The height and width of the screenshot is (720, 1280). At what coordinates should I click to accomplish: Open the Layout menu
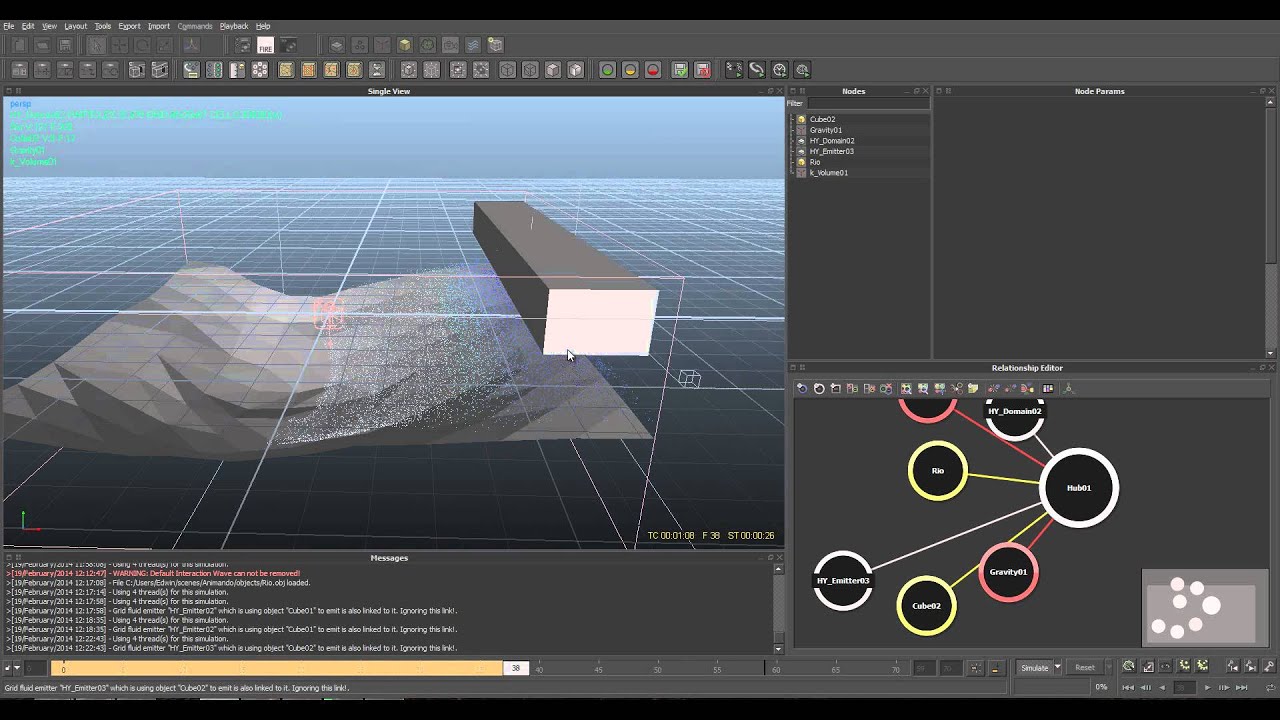point(75,26)
